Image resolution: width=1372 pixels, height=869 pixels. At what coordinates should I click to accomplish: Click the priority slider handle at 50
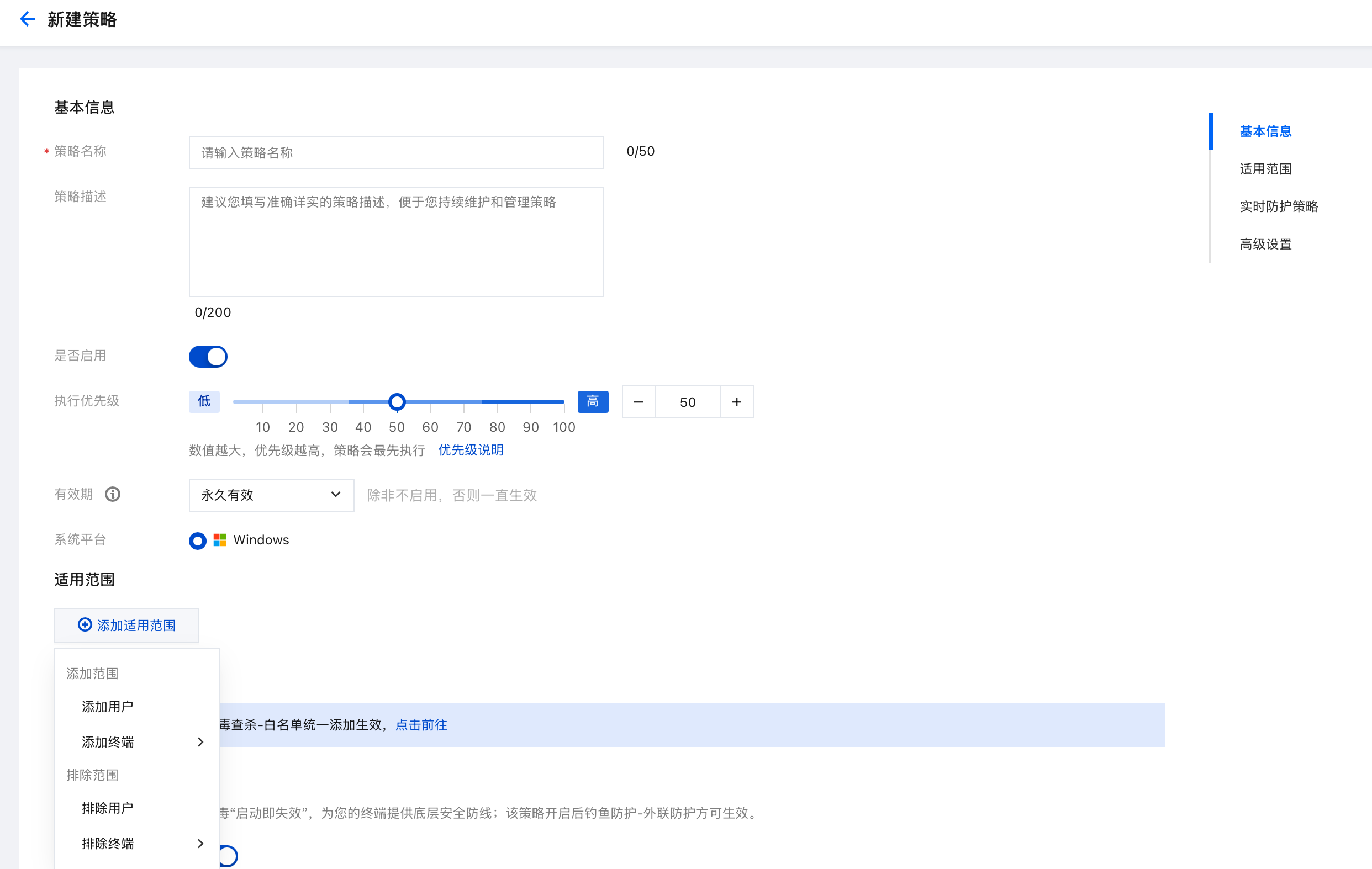397,402
